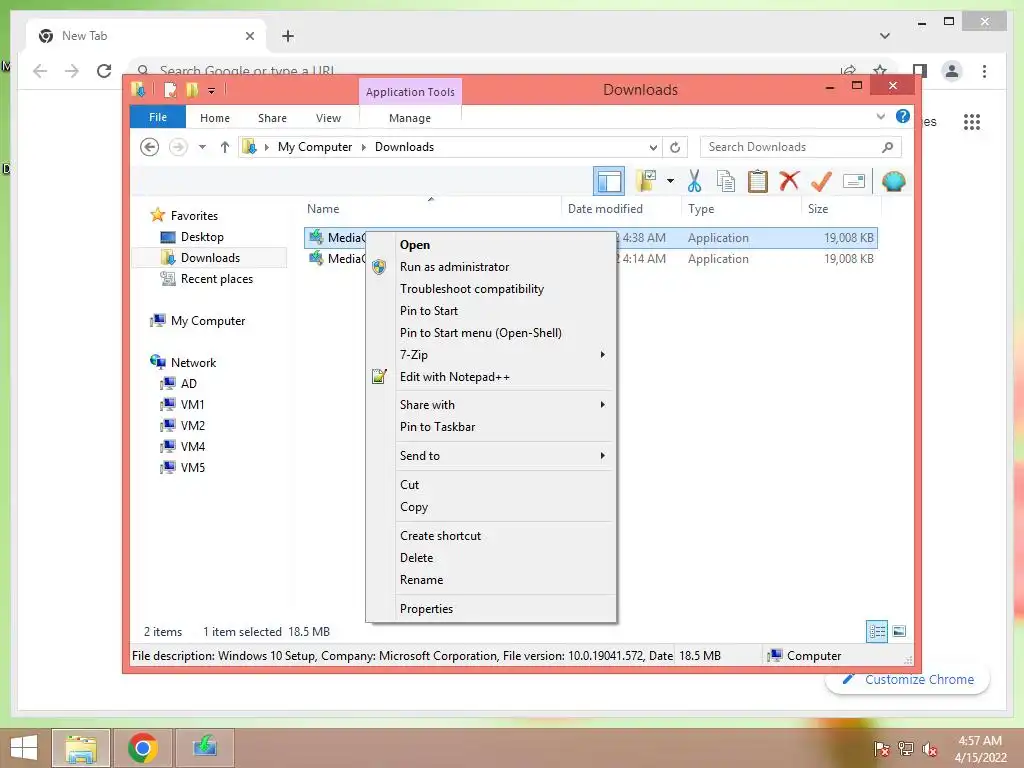Click the Explorer Back arrow button

[150, 147]
